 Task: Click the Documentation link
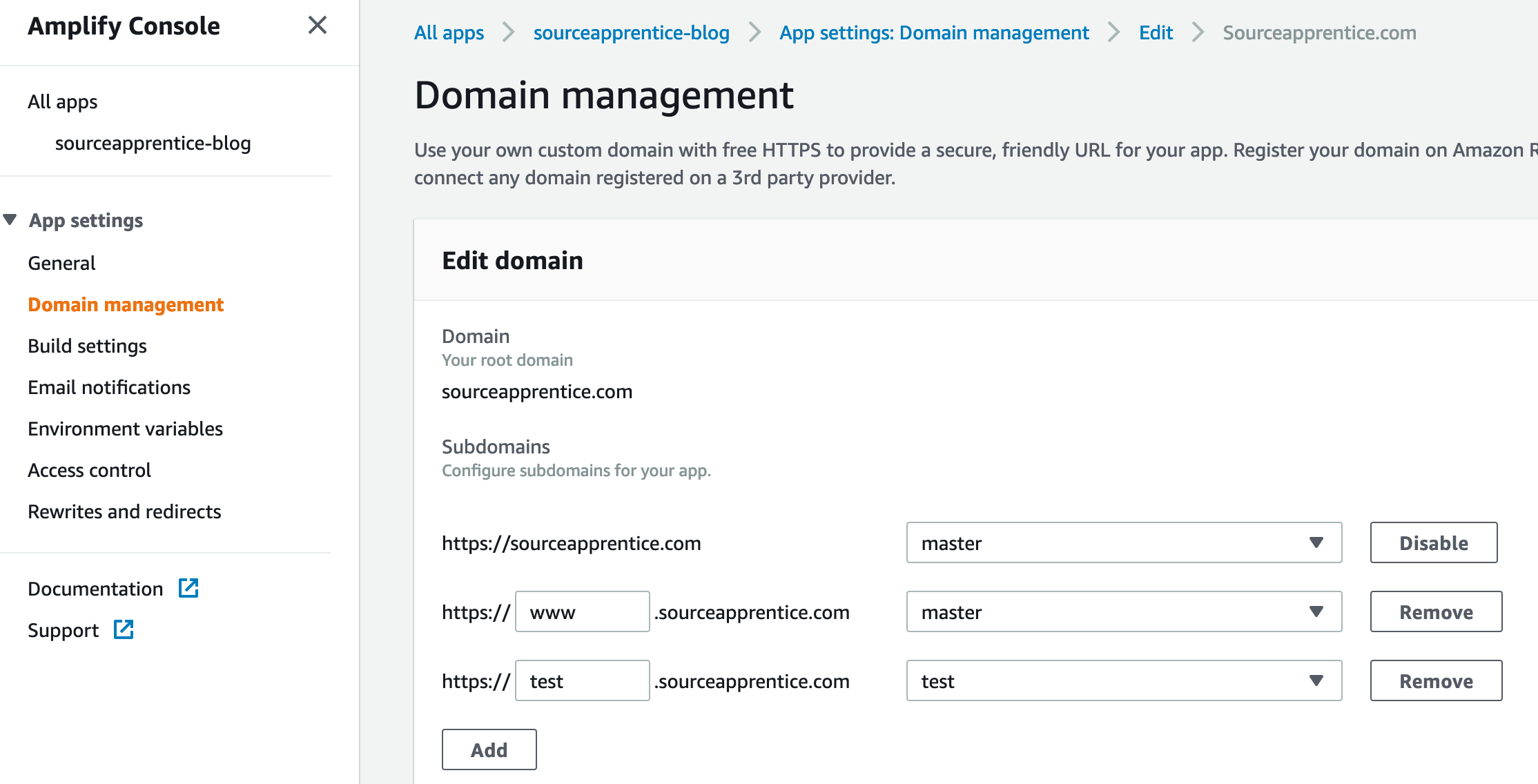(96, 589)
